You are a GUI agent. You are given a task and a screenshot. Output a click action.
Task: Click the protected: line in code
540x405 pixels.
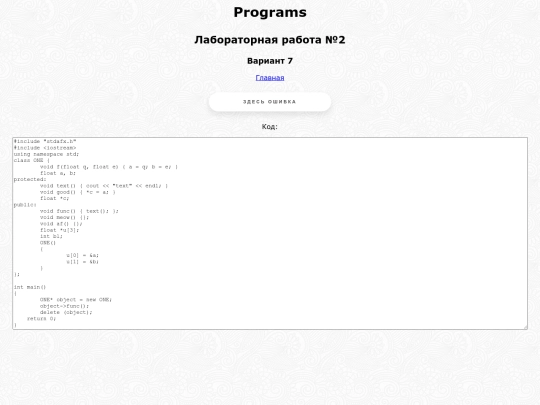[30, 179]
